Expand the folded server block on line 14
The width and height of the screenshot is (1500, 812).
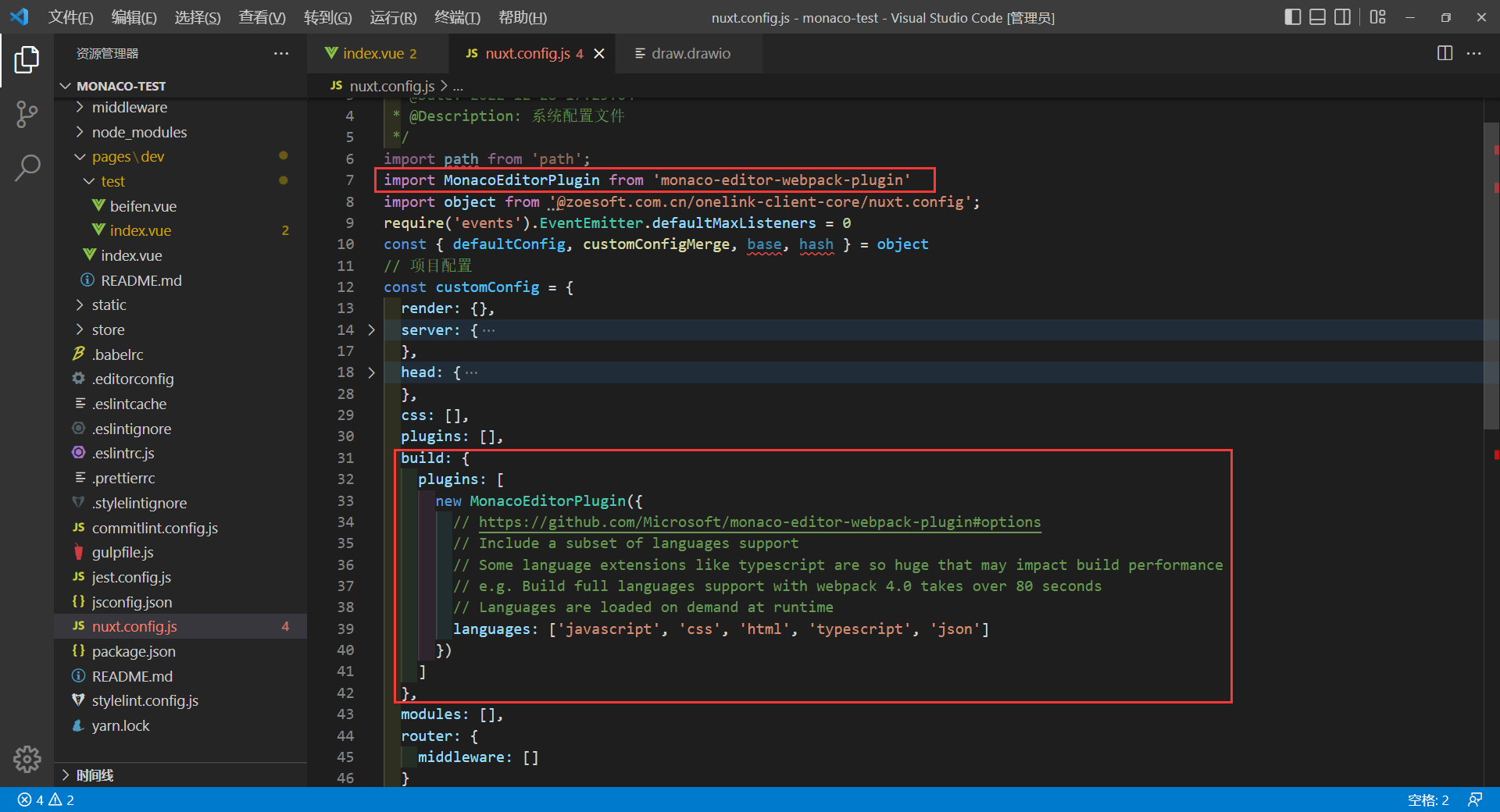(372, 330)
